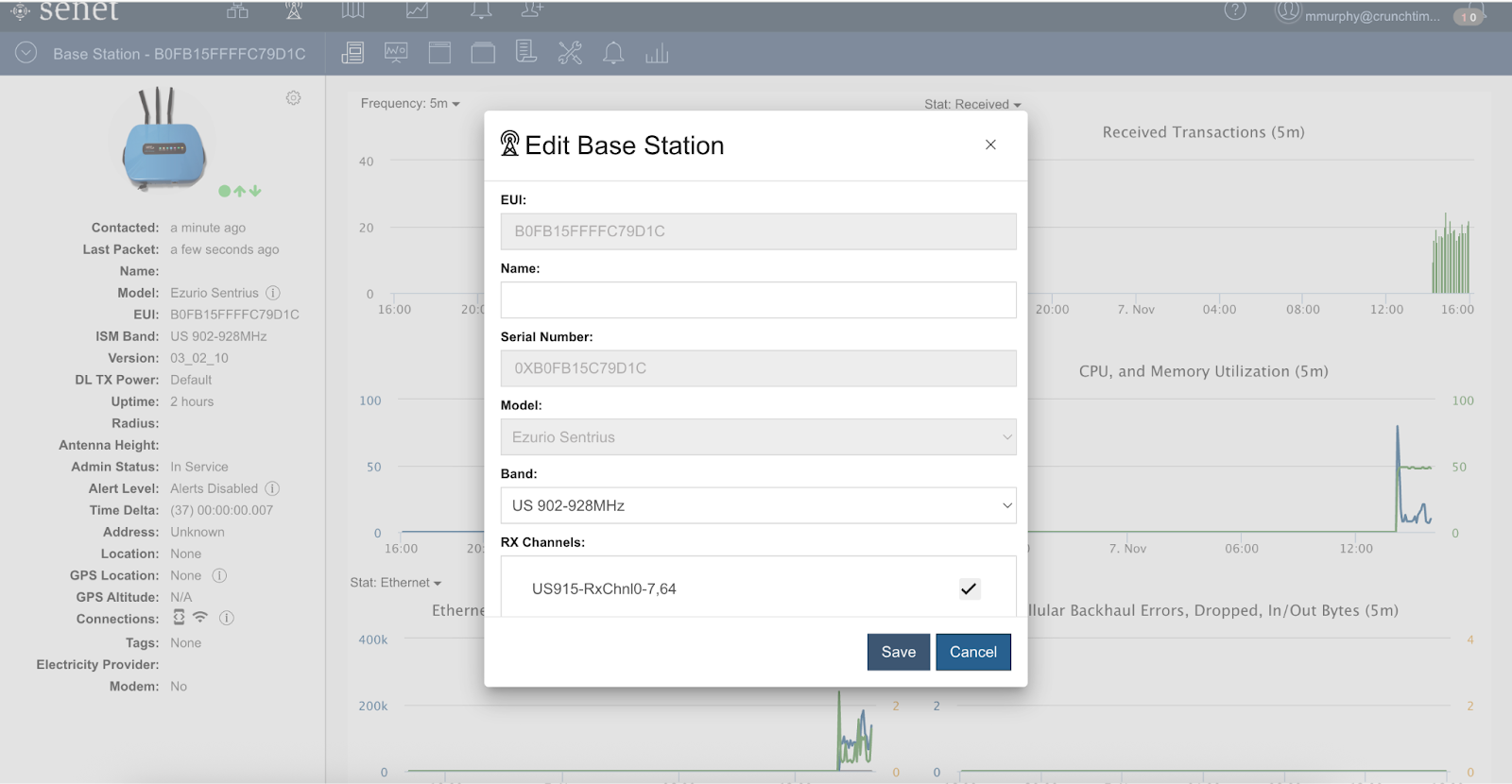Click the bell alerts icon in toolbar
This screenshot has height=784, width=1512.
click(x=613, y=53)
